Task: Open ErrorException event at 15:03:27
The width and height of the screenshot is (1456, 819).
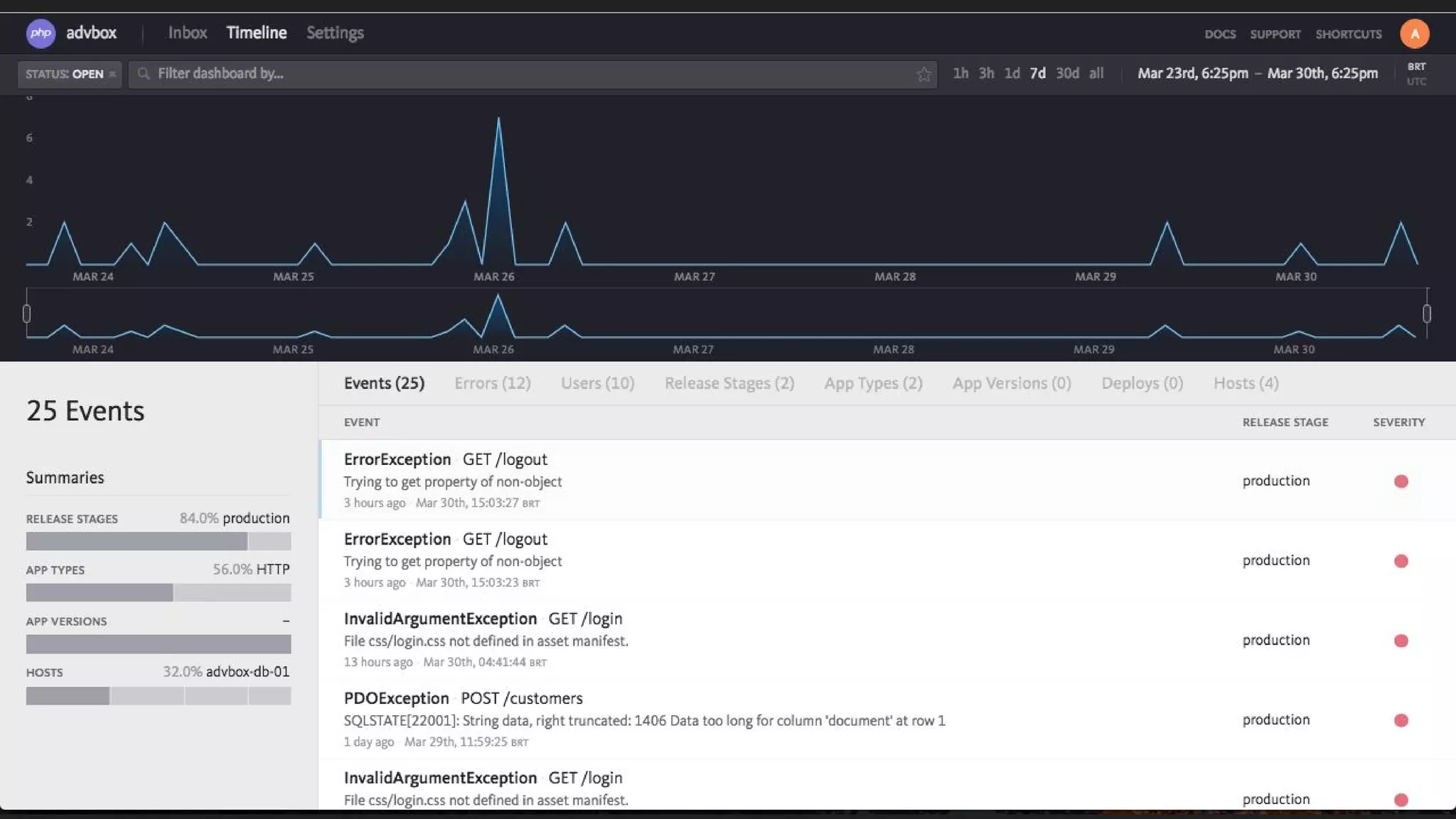Action: tap(887, 480)
